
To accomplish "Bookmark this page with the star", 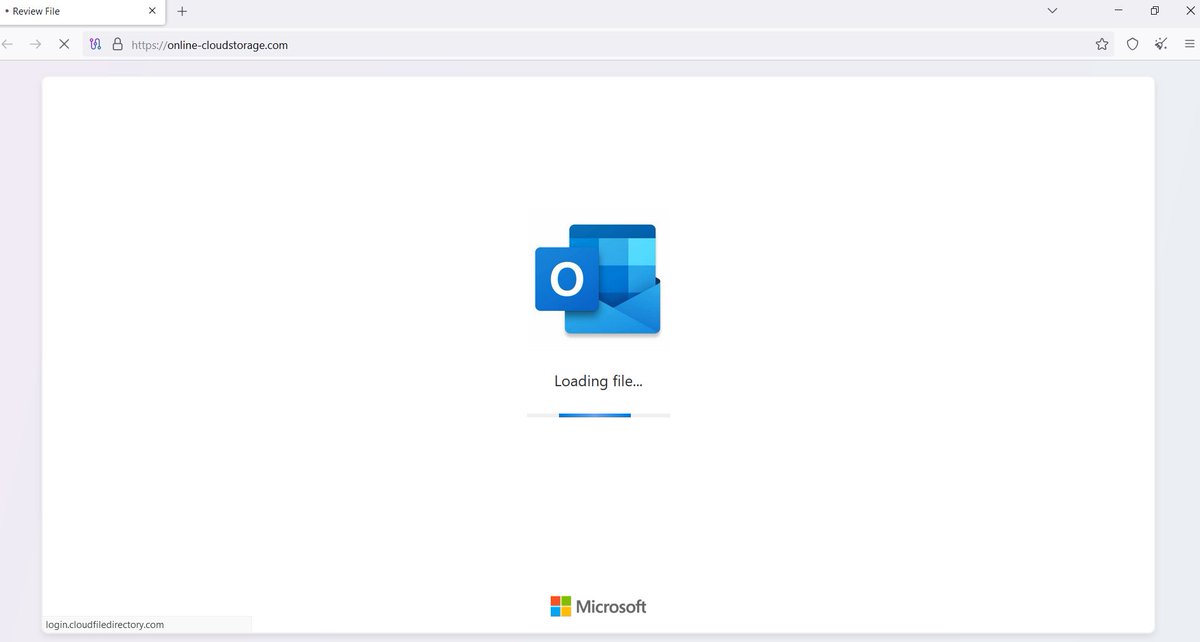I will 1102,44.
